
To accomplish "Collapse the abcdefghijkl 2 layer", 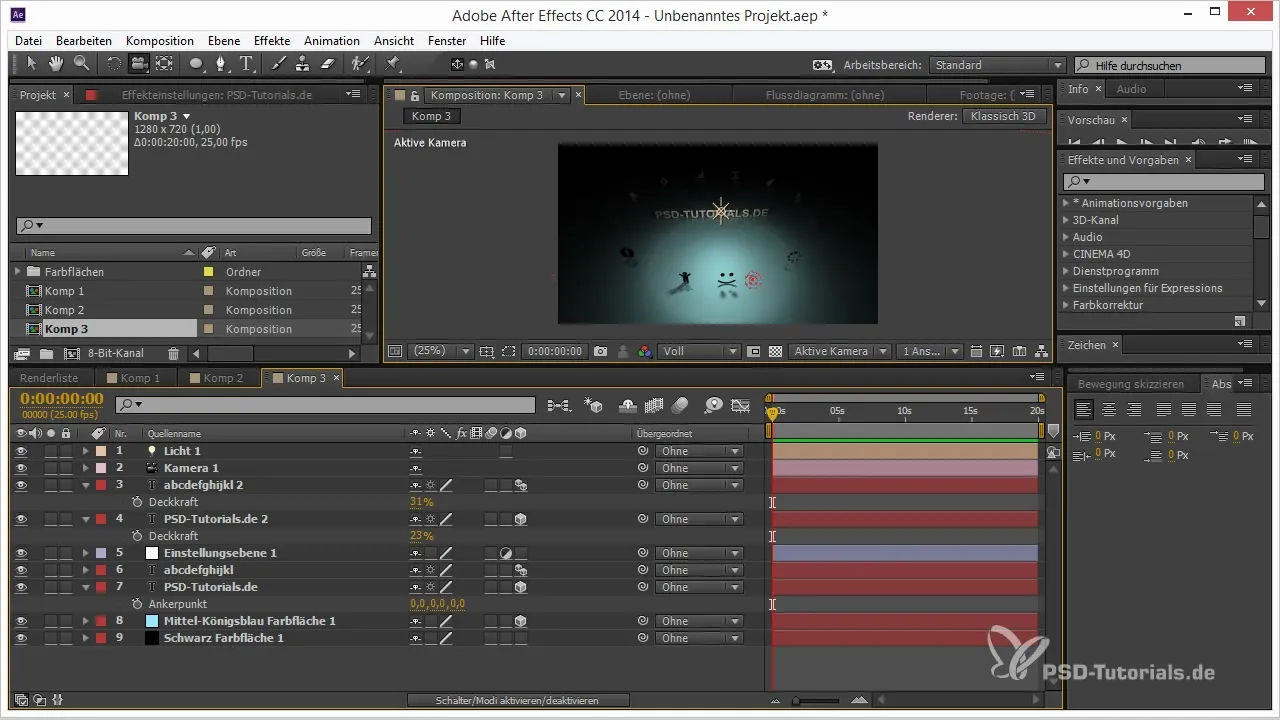I will pos(86,485).
